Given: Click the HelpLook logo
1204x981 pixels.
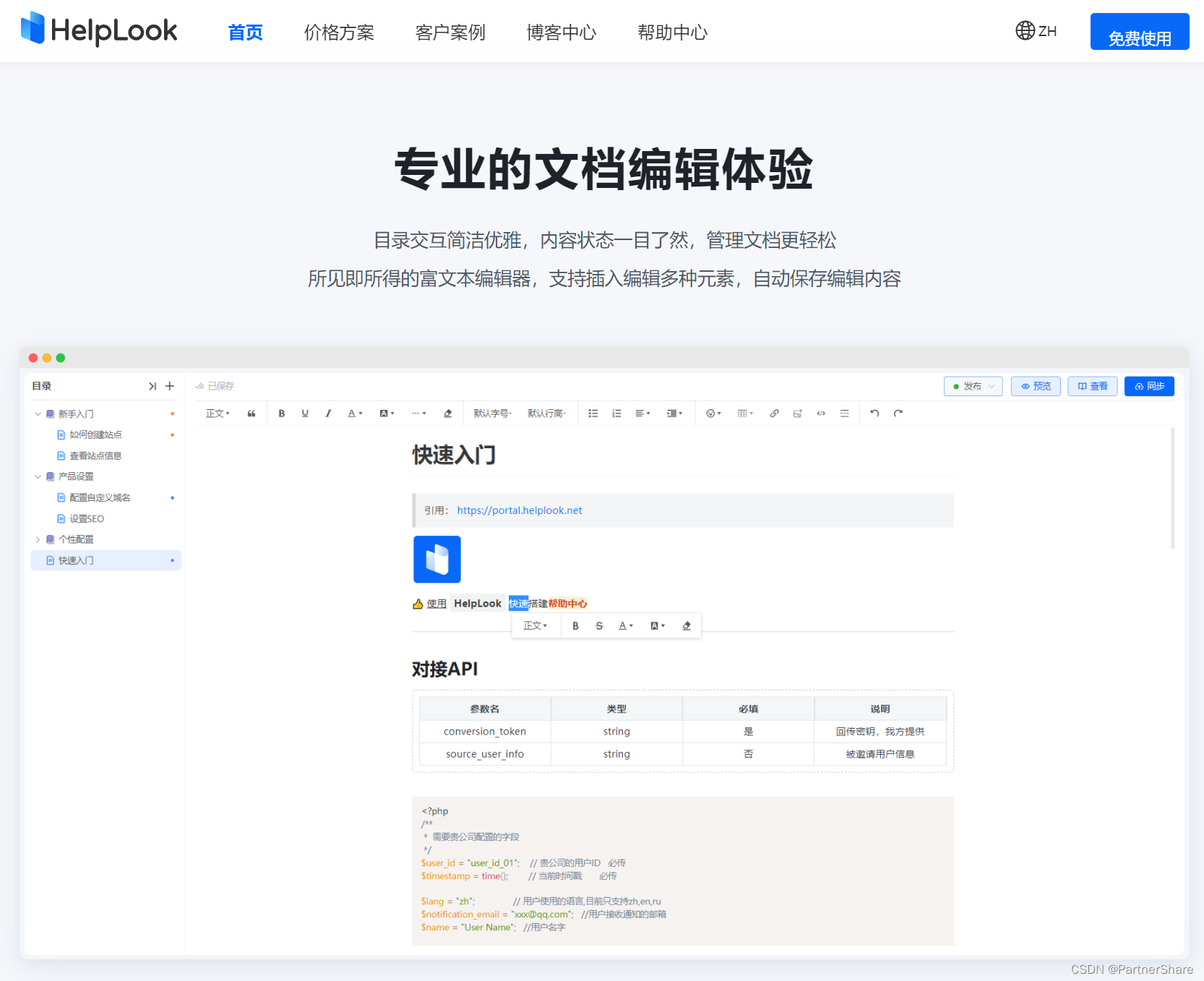Looking at the screenshot, I should (x=99, y=29).
